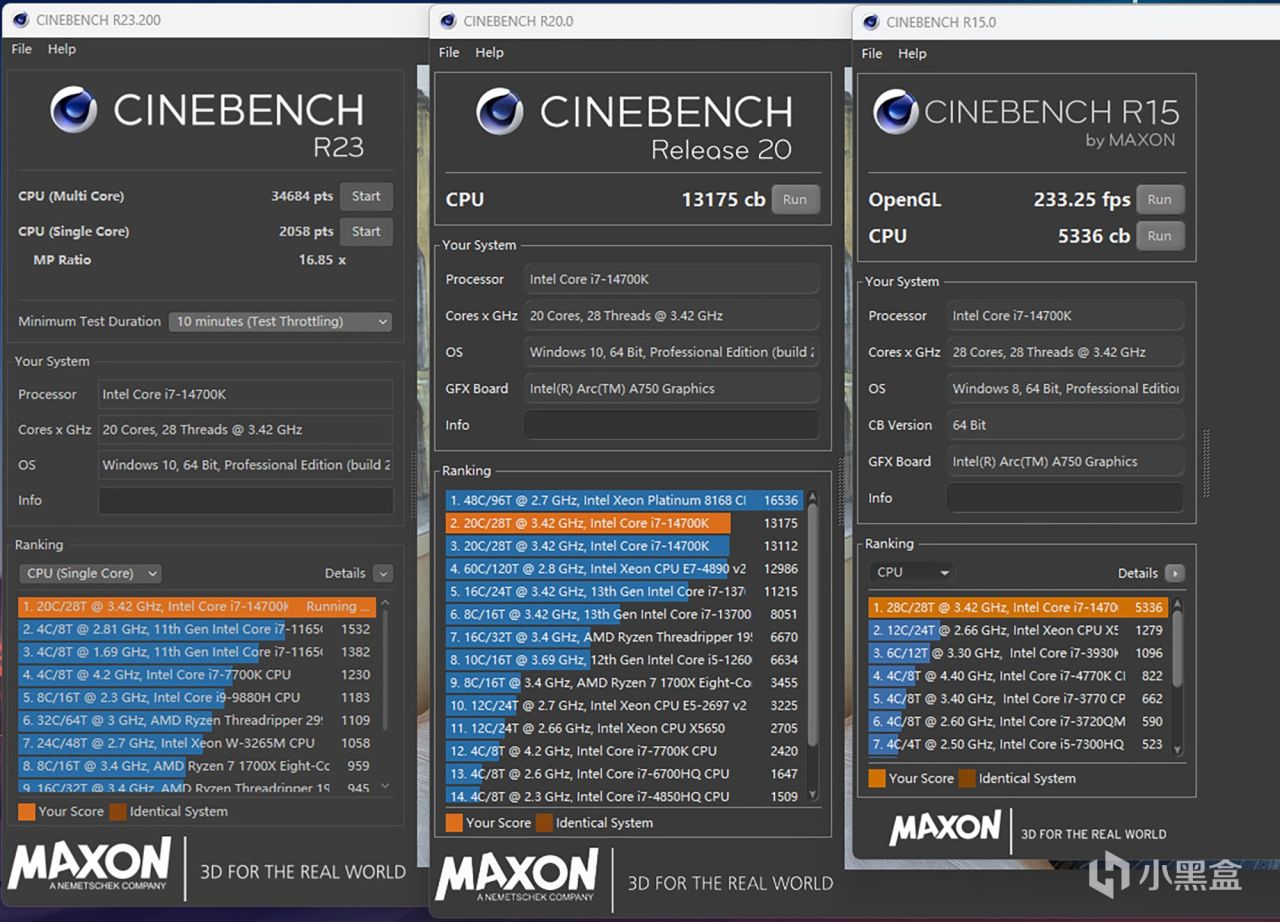Open the File menu in Cinebench R15
The width and height of the screenshot is (1280, 922).
[872, 53]
